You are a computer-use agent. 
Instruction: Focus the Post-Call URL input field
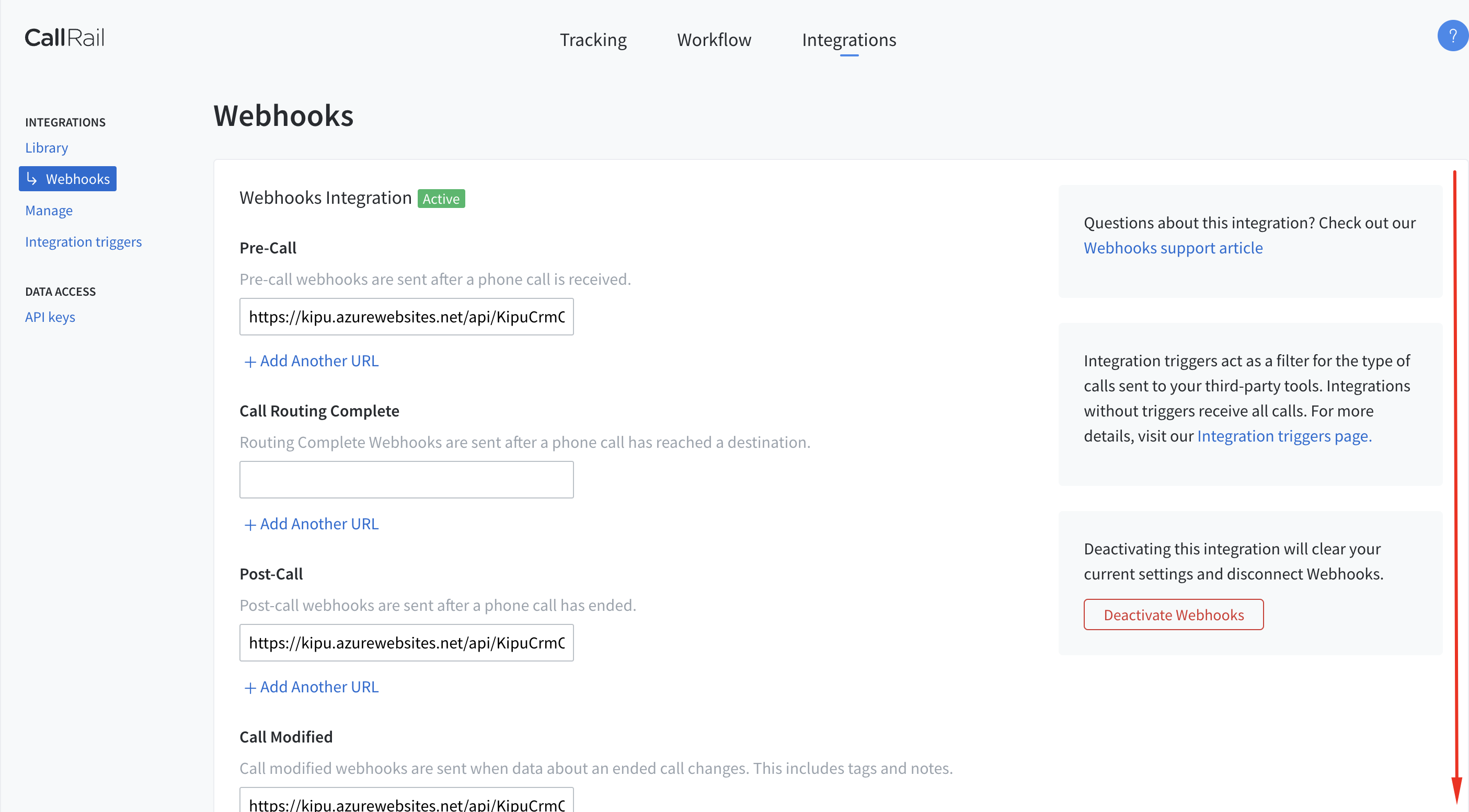point(406,643)
